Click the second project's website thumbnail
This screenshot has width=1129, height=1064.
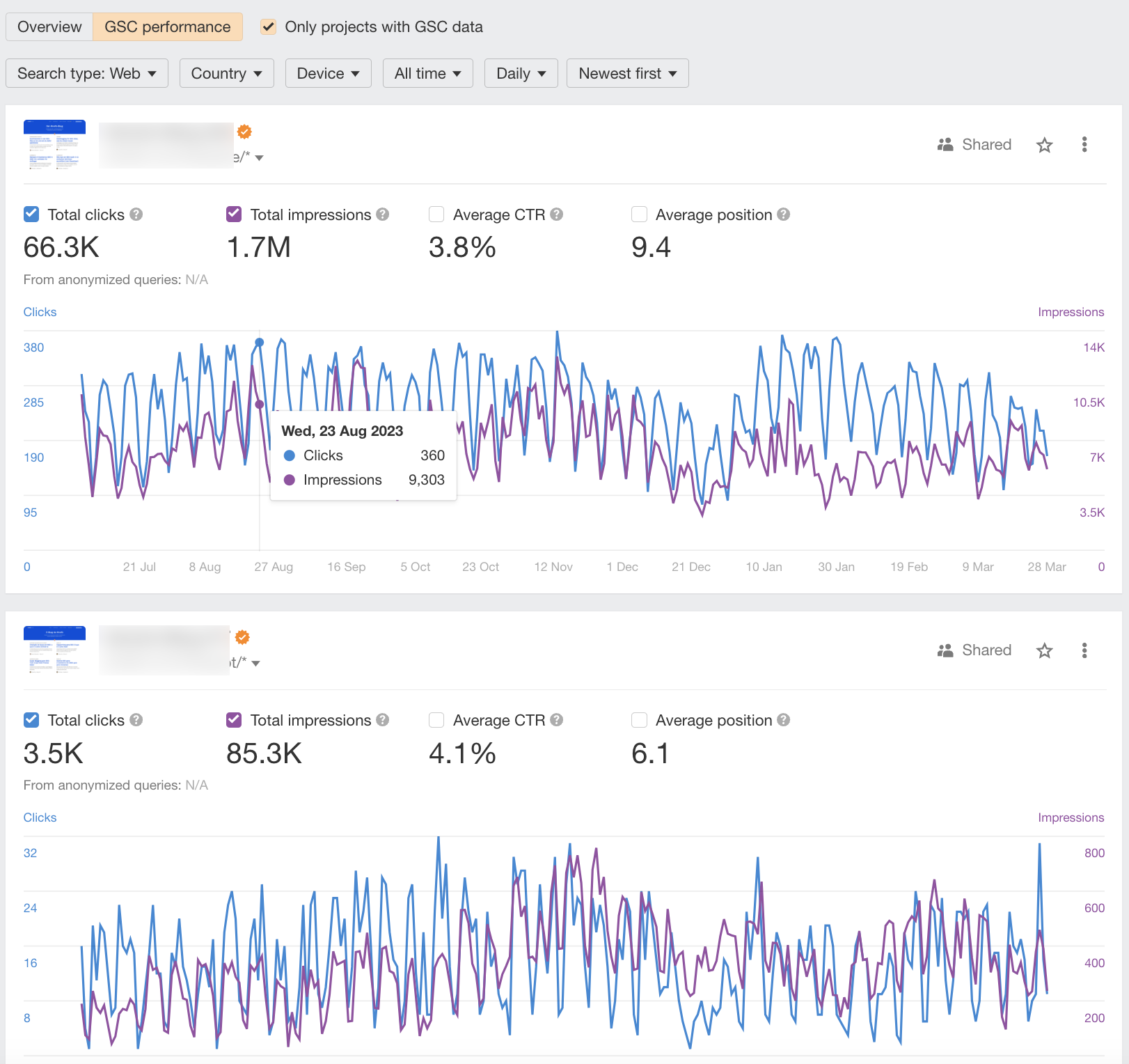[x=54, y=650]
